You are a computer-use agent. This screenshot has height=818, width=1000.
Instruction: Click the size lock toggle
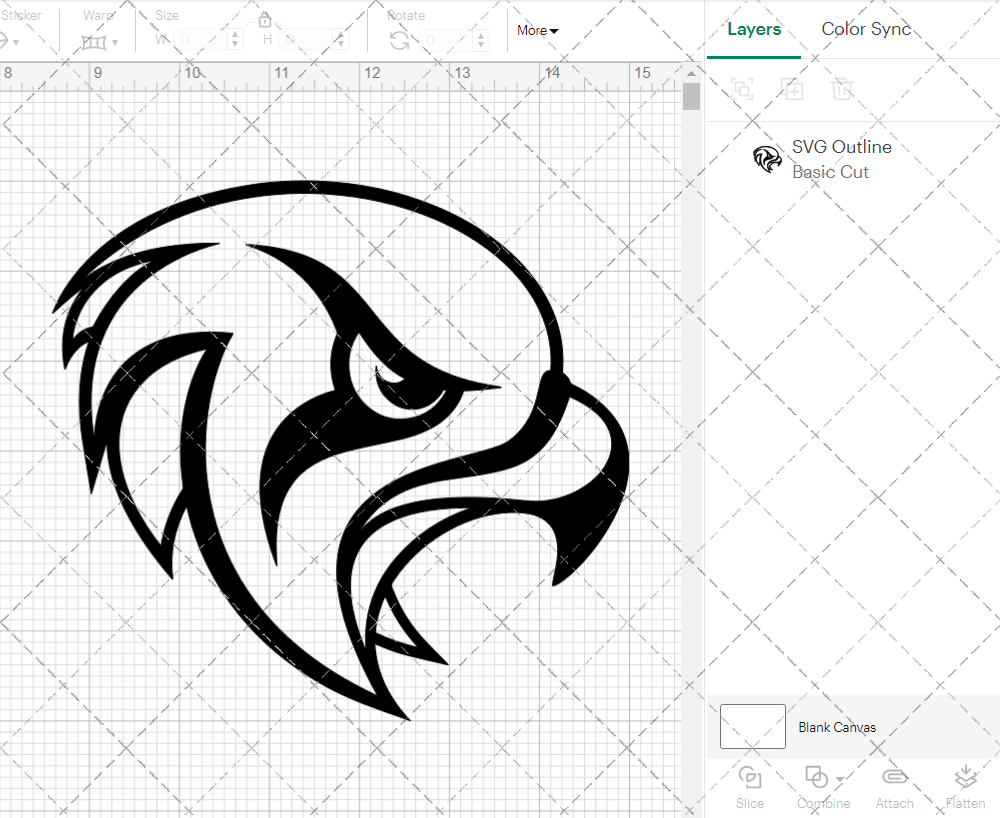(265, 19)
